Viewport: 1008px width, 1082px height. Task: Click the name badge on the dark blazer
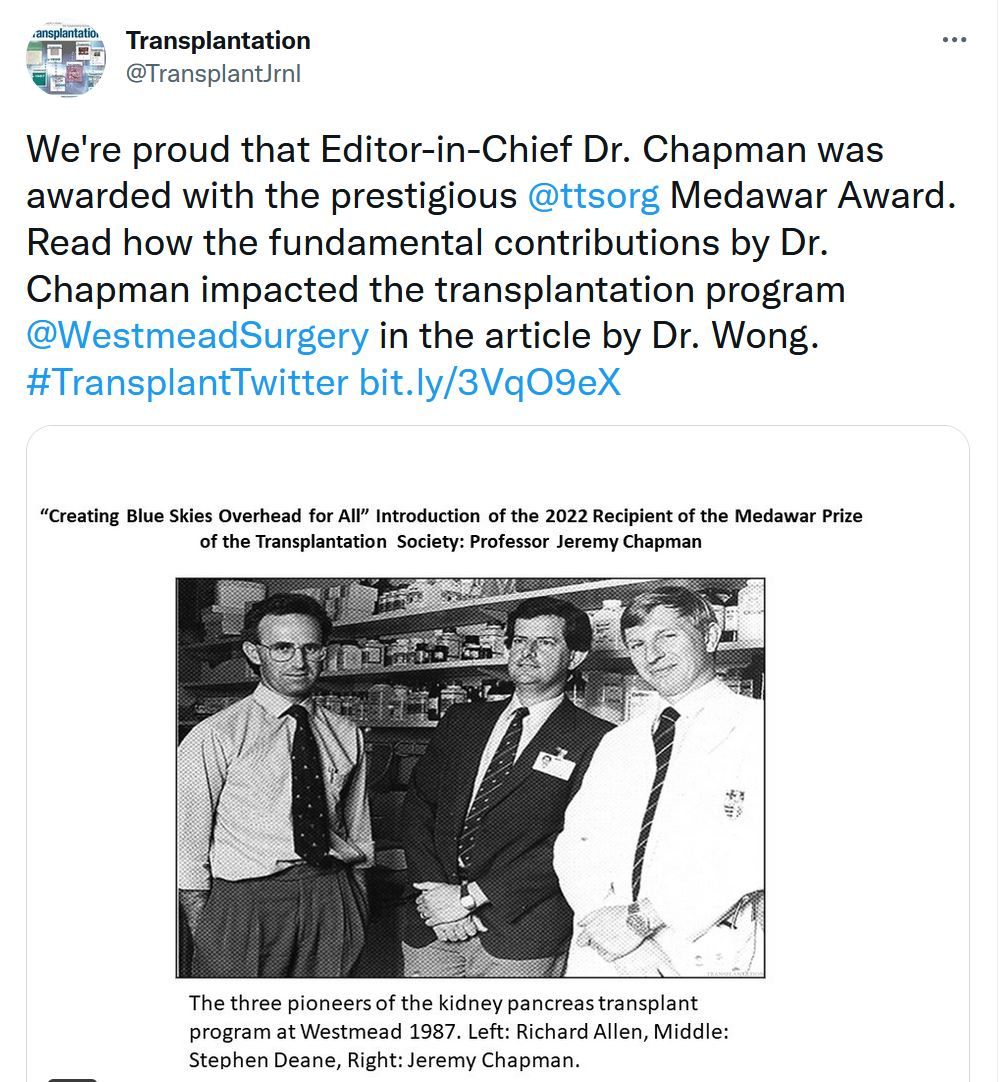[x=554, y=764]
